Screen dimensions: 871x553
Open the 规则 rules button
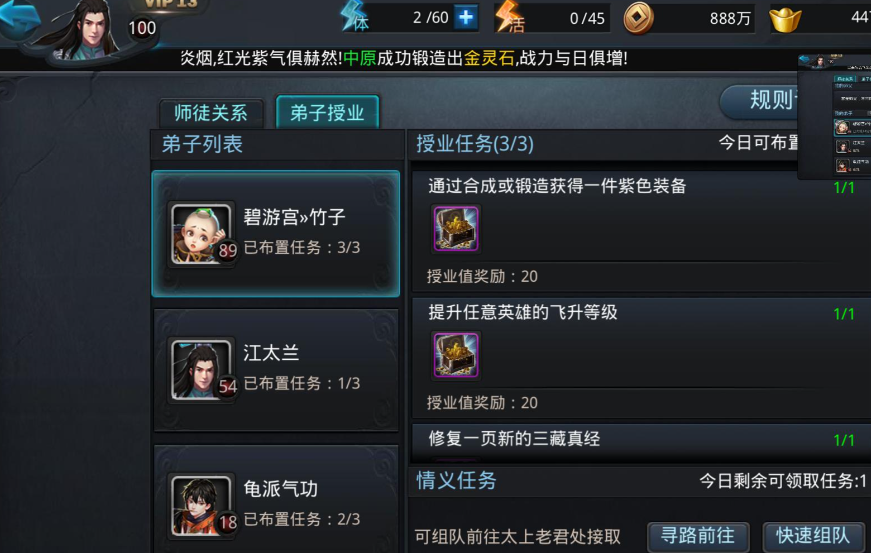click(760, 101)
